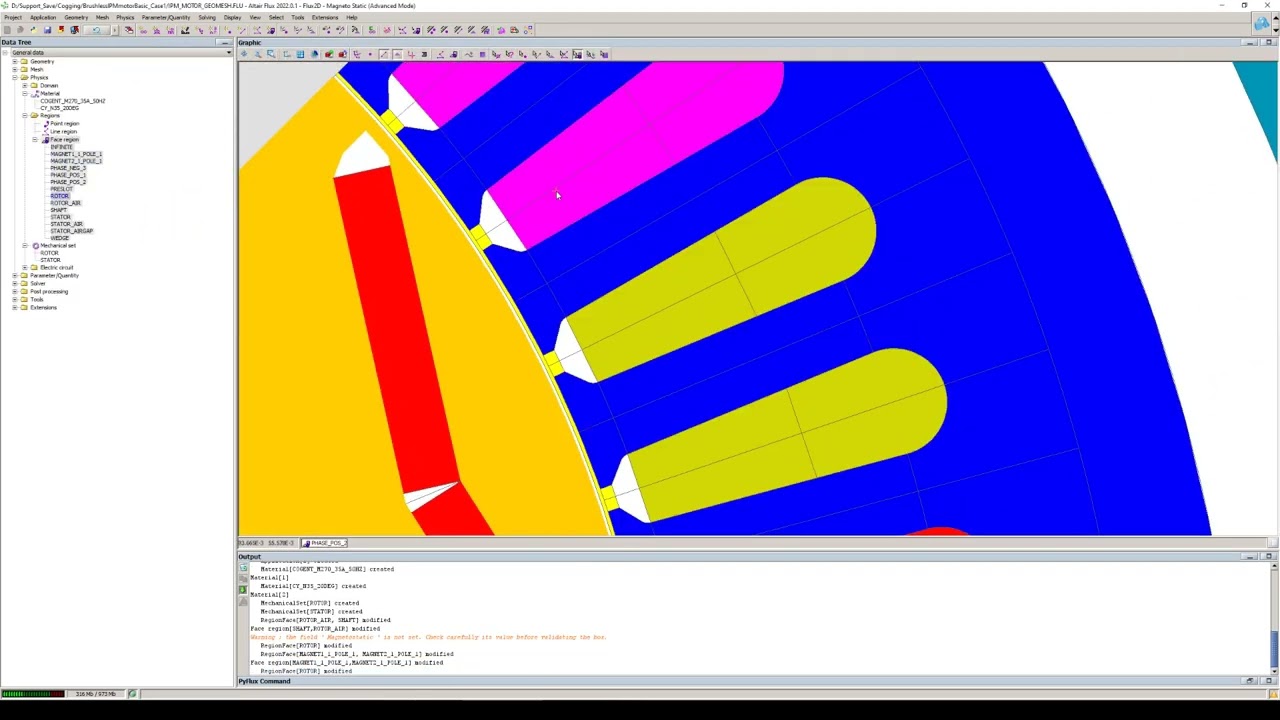Click the New project toolbar icon
1280x720 pixels.
(7, 30)
